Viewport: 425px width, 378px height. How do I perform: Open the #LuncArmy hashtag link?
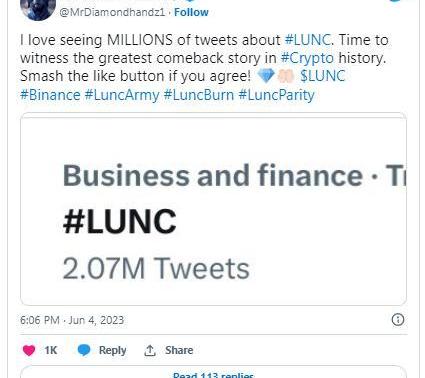[x=122, y=95]
